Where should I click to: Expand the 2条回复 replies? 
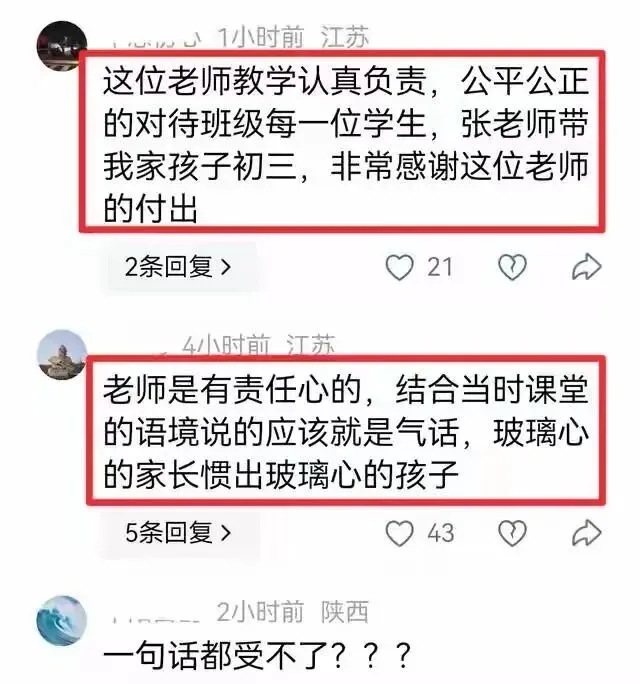coord(178,267)
